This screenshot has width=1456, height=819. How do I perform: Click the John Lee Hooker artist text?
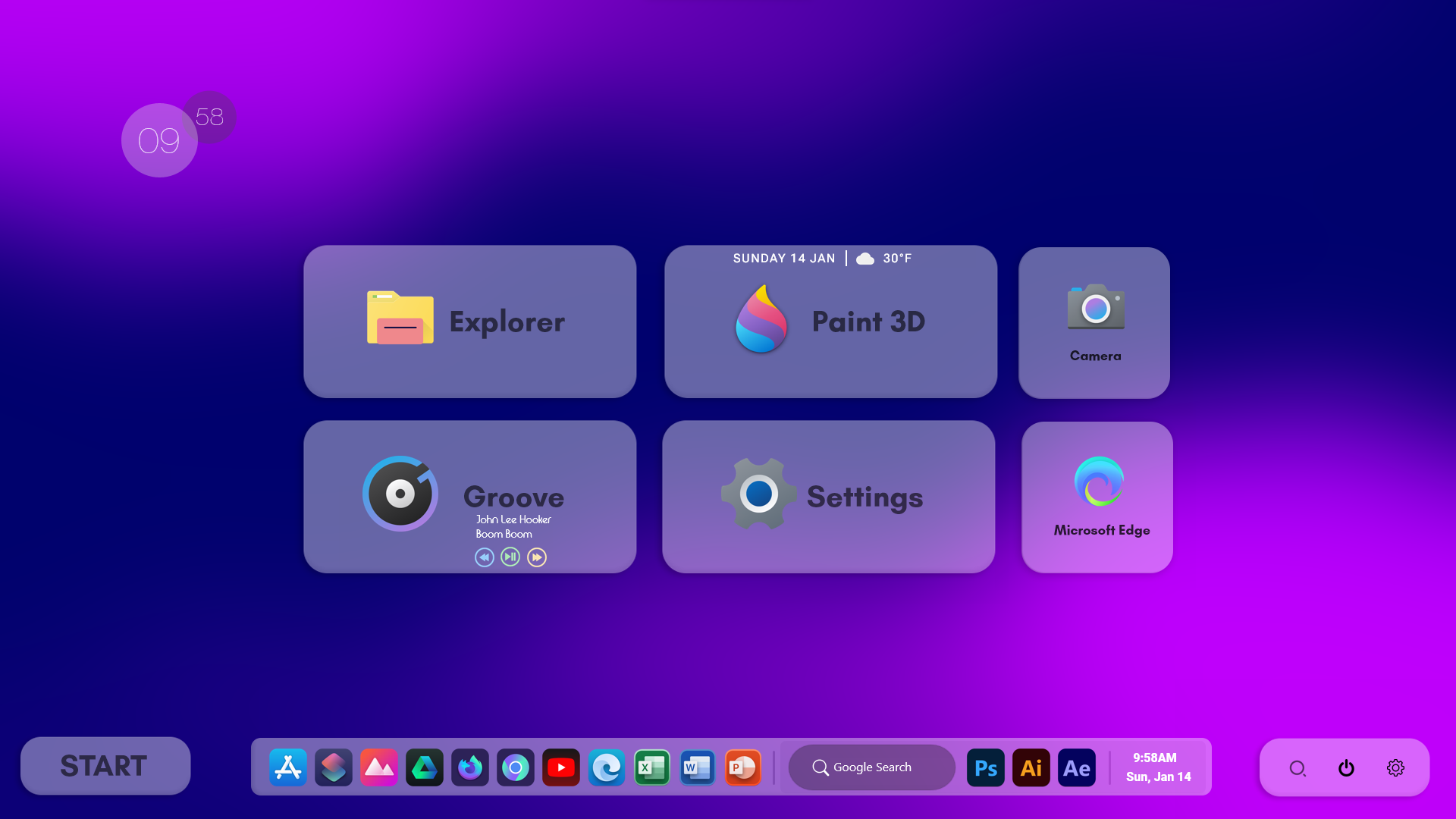click(513, 519)
